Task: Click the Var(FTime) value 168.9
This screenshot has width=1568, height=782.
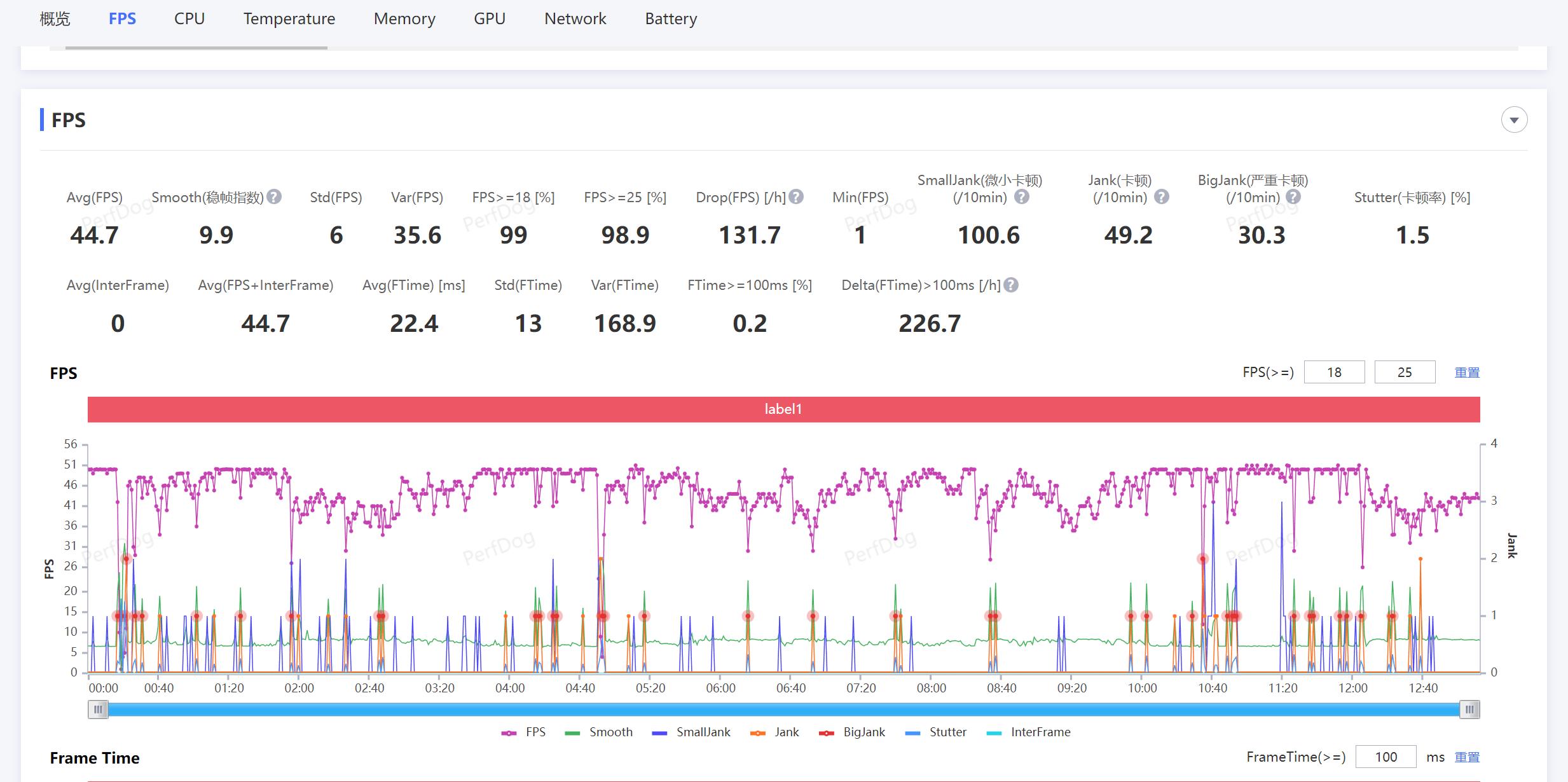Action: point(624,324)
